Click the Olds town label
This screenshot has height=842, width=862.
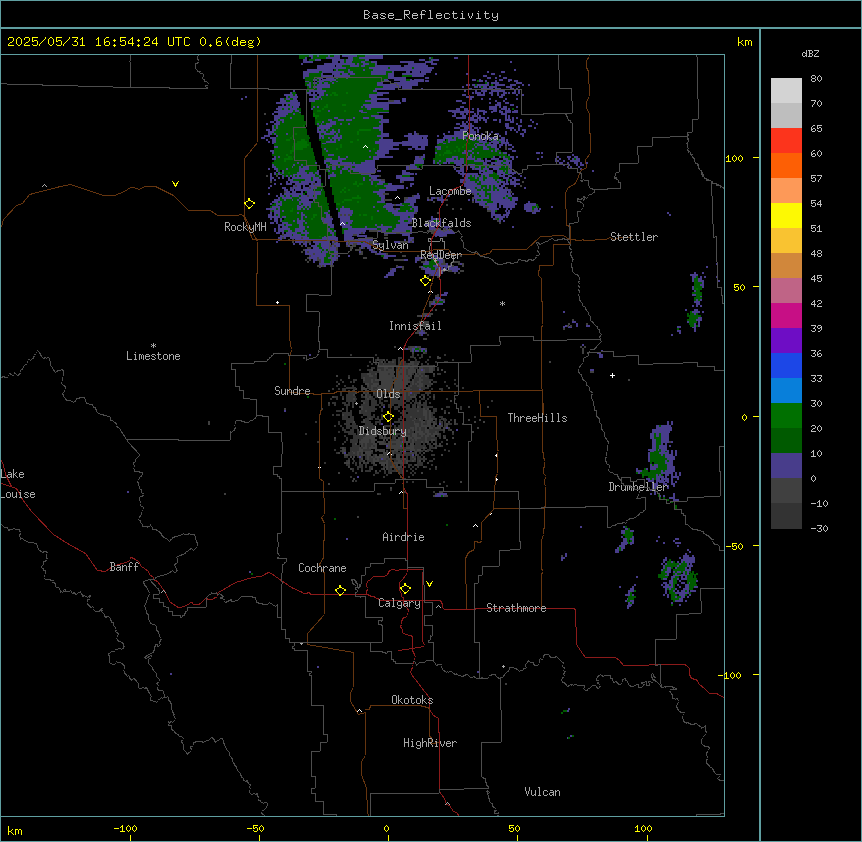pos(388,394)
